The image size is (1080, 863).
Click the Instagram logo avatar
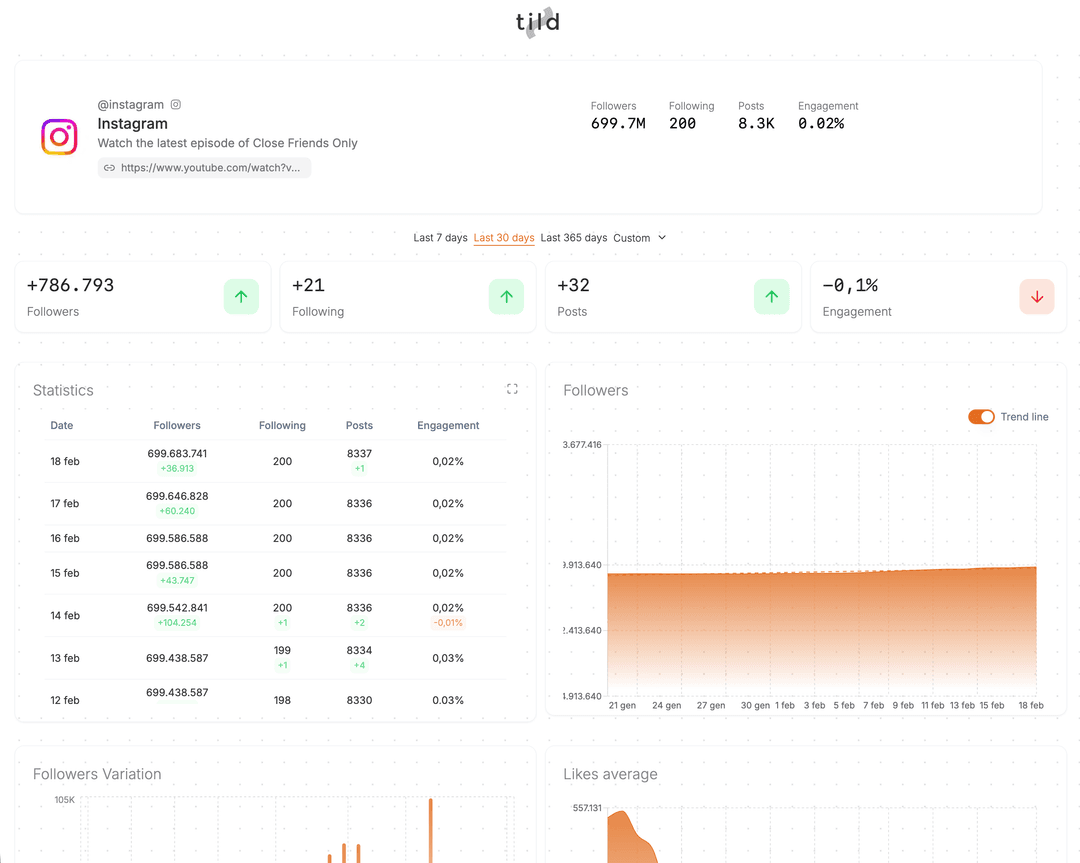[59, 136]
